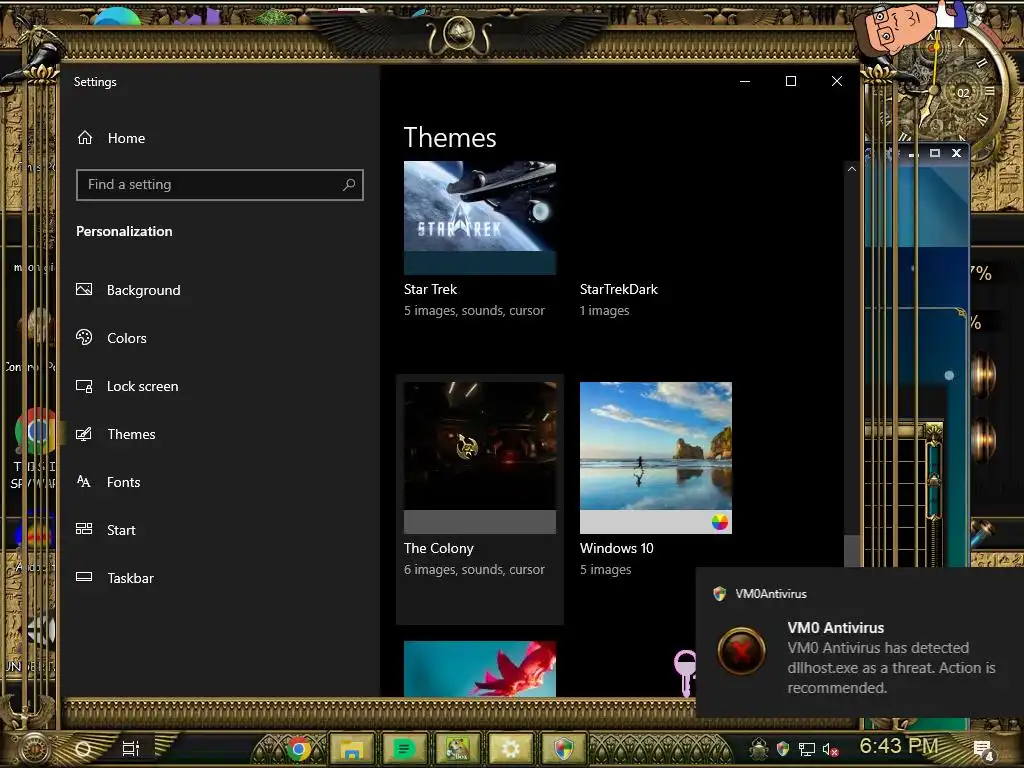Go to Background settings page

(144, 290)
